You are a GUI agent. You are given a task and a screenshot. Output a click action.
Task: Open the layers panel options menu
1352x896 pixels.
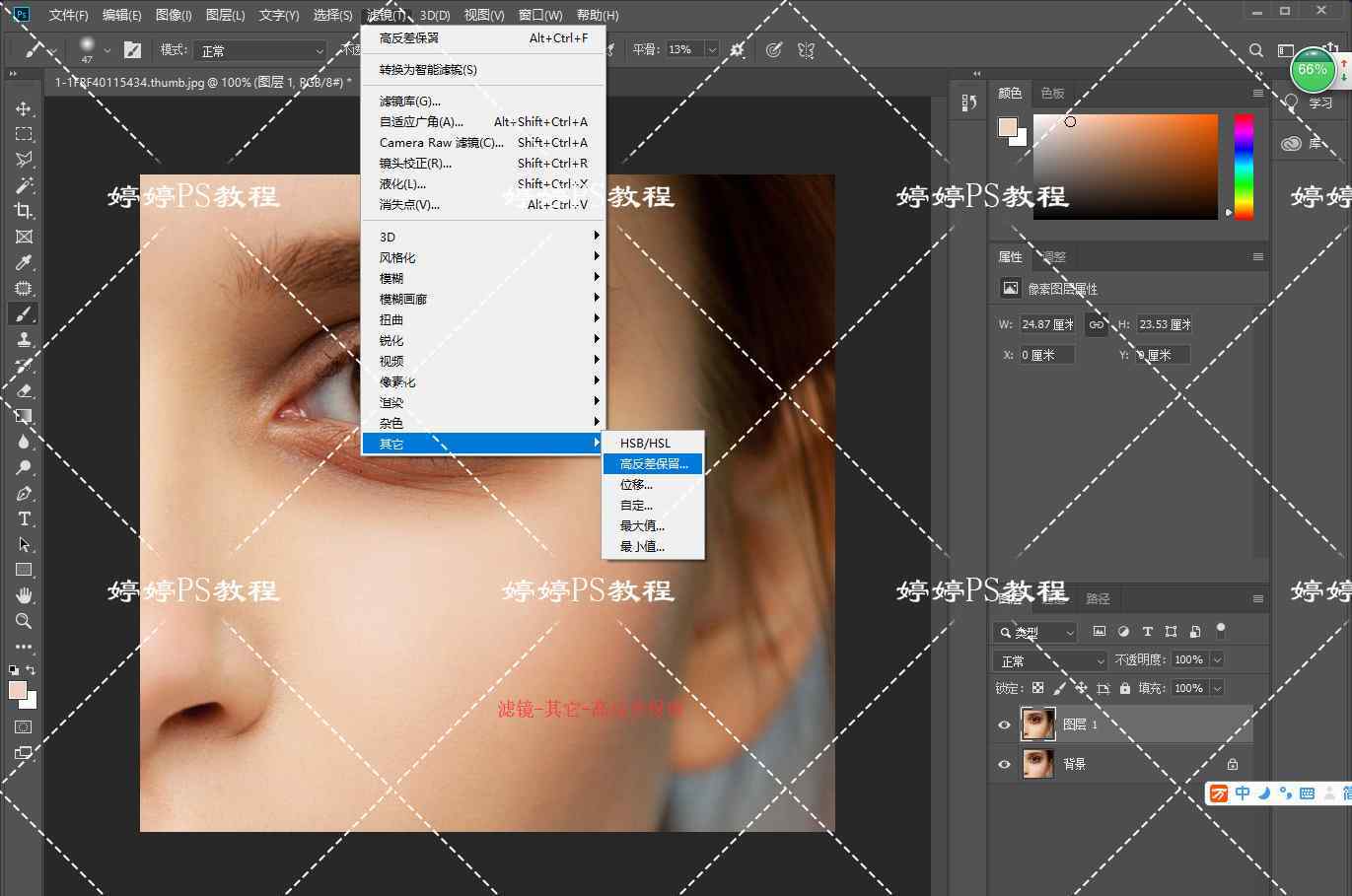(x=1257, y=598)
